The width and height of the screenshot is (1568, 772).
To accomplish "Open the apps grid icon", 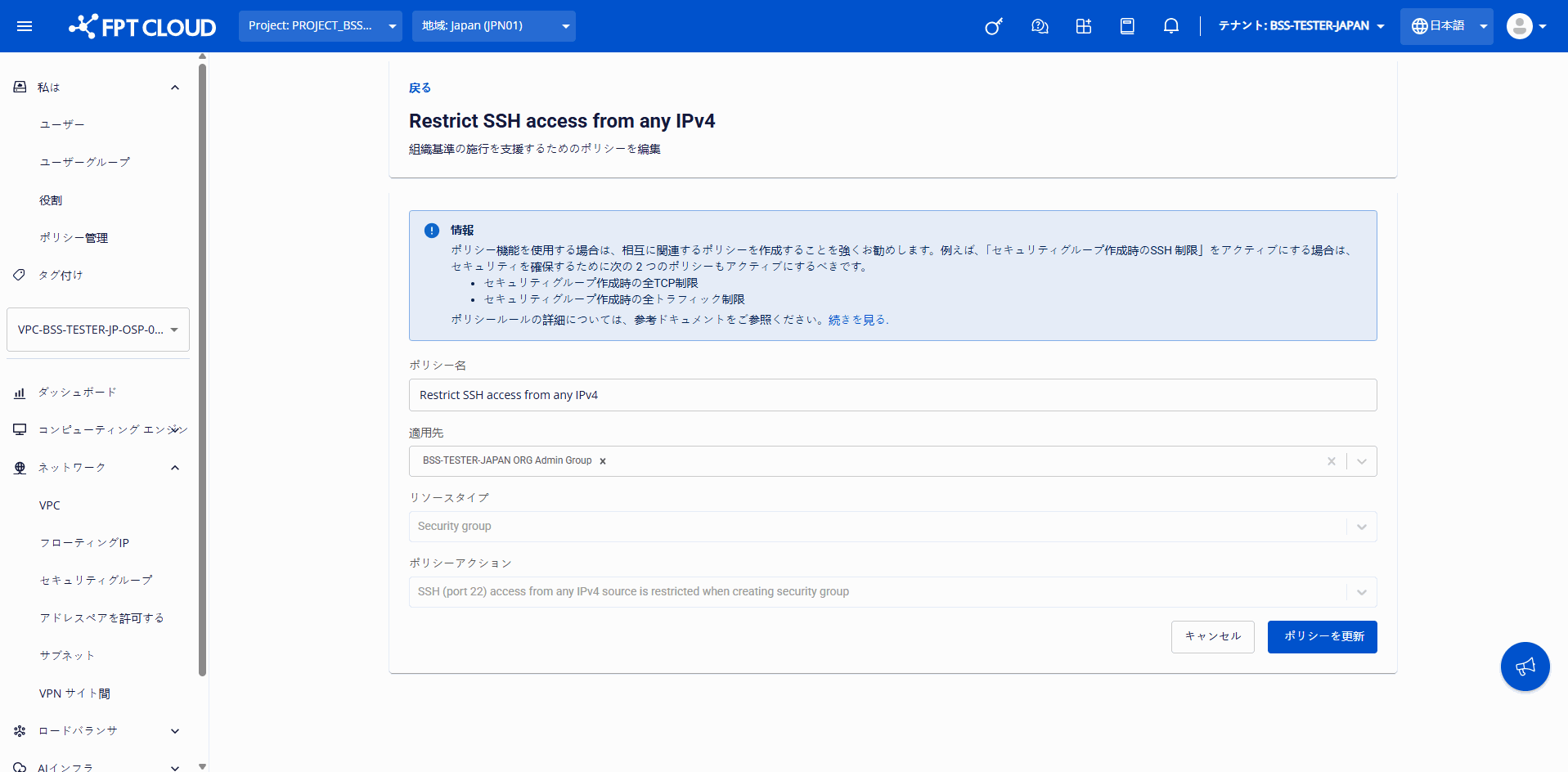I will (x=1084, y=26).
